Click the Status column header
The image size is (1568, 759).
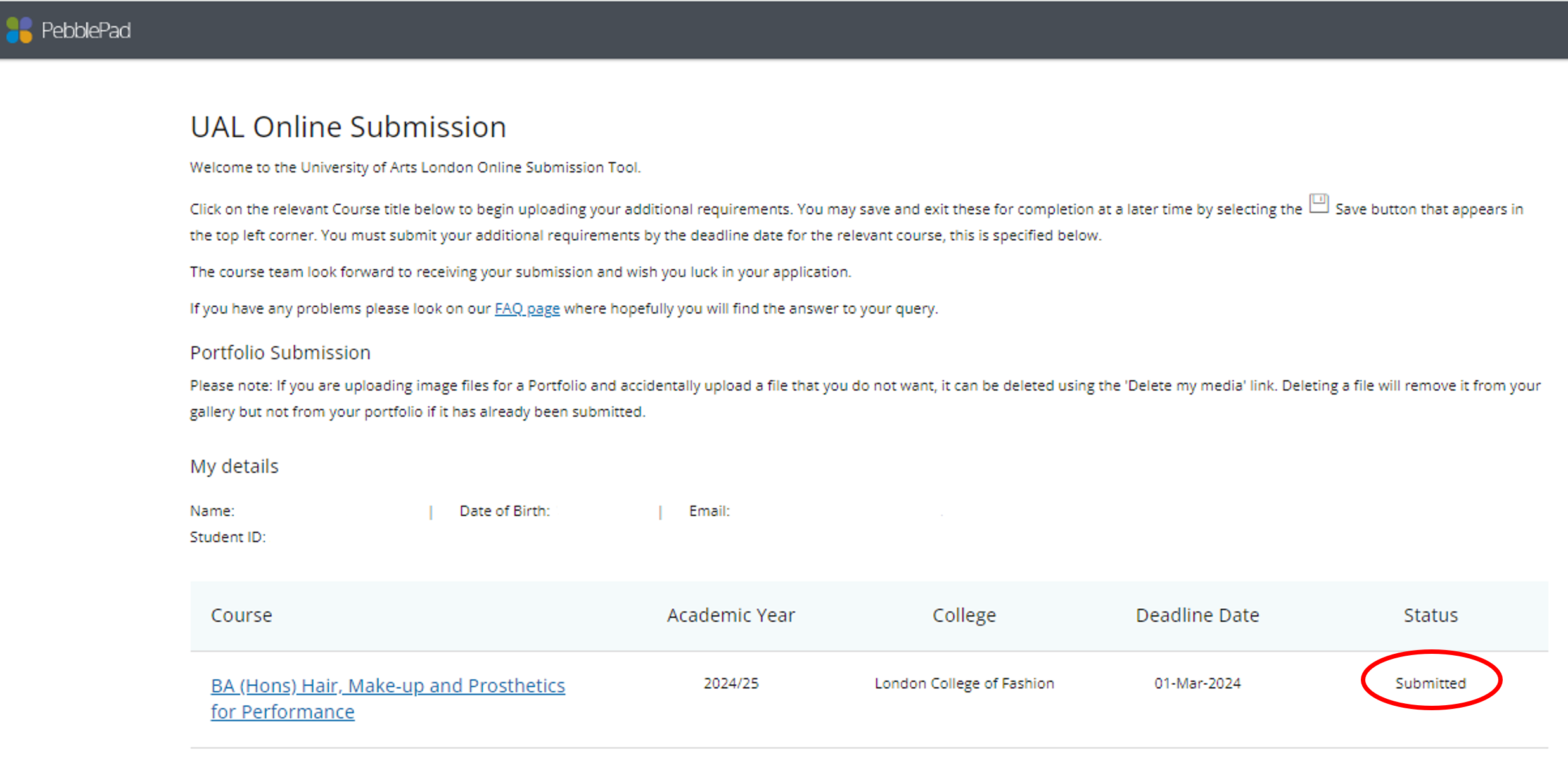pyautogui.click(x=1430, y=615)
